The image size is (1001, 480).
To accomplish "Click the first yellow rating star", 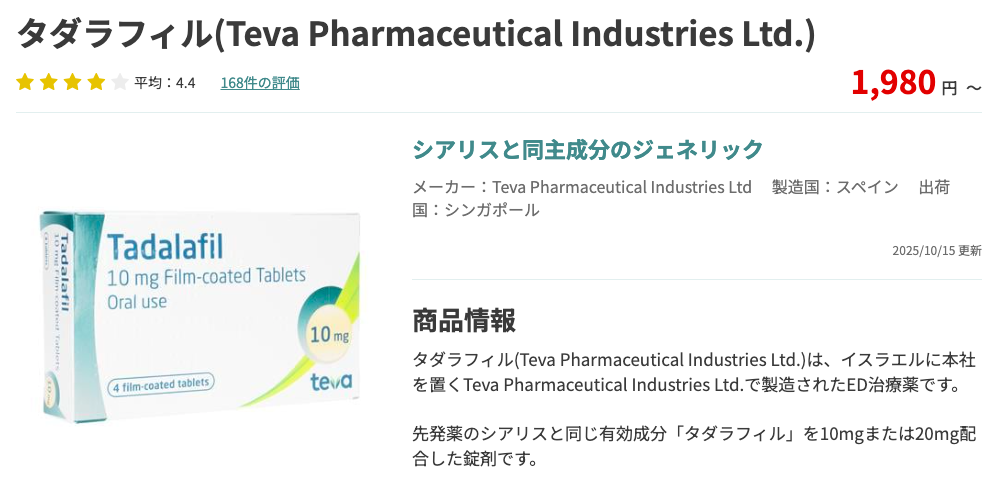I will click(x=25, y=83).
